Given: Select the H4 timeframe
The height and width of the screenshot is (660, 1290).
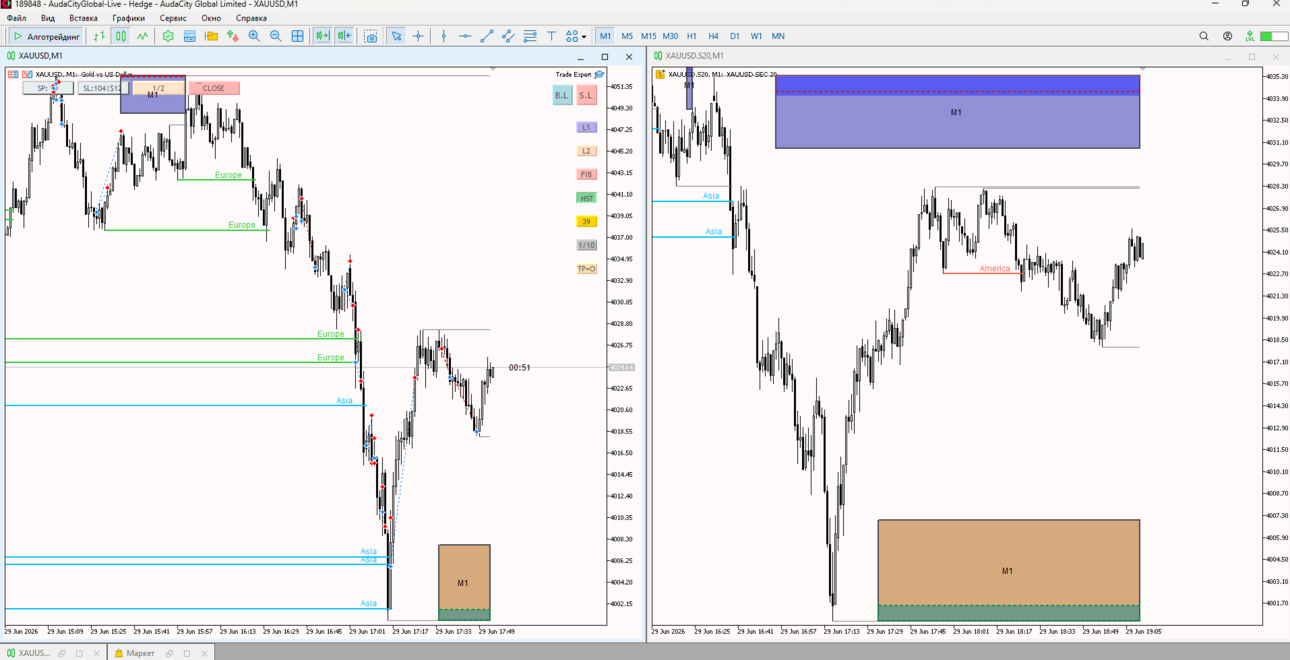Looking at the screenshot, I should click(713, 36).
